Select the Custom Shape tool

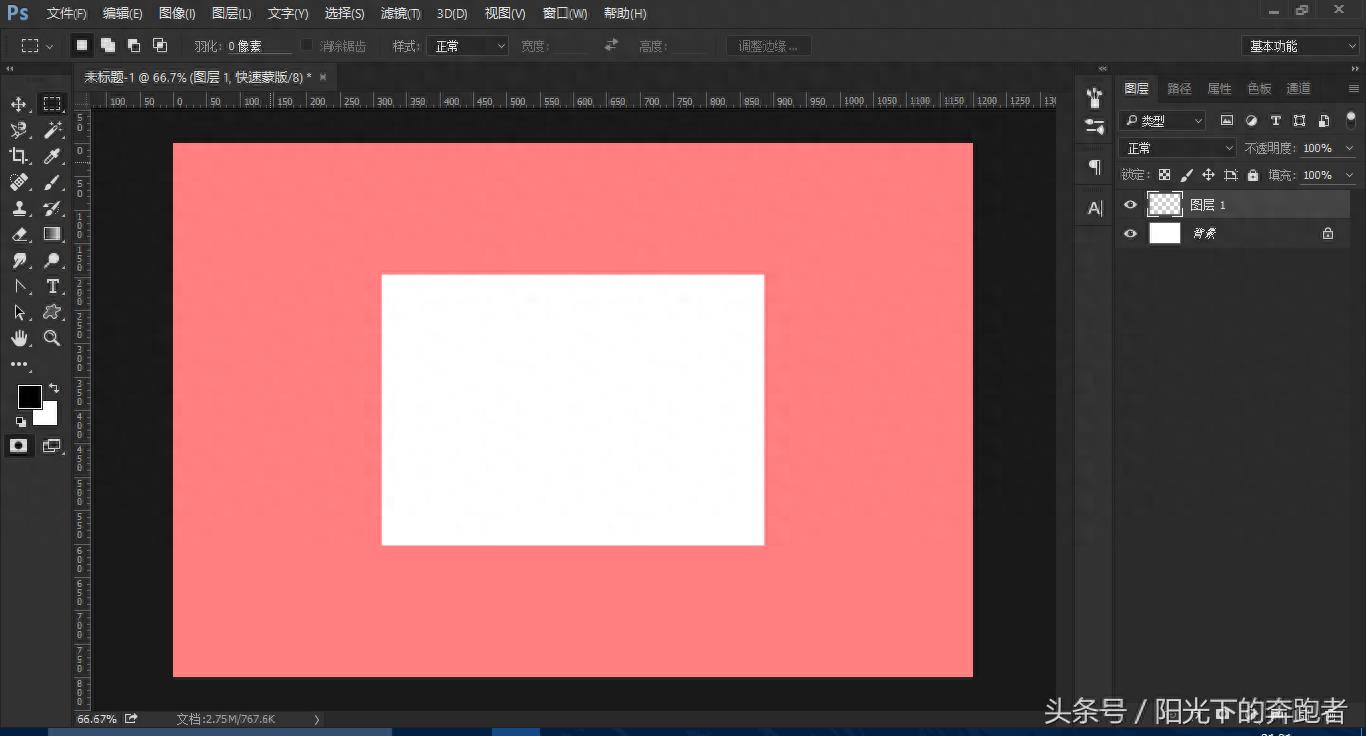(52, 312)
